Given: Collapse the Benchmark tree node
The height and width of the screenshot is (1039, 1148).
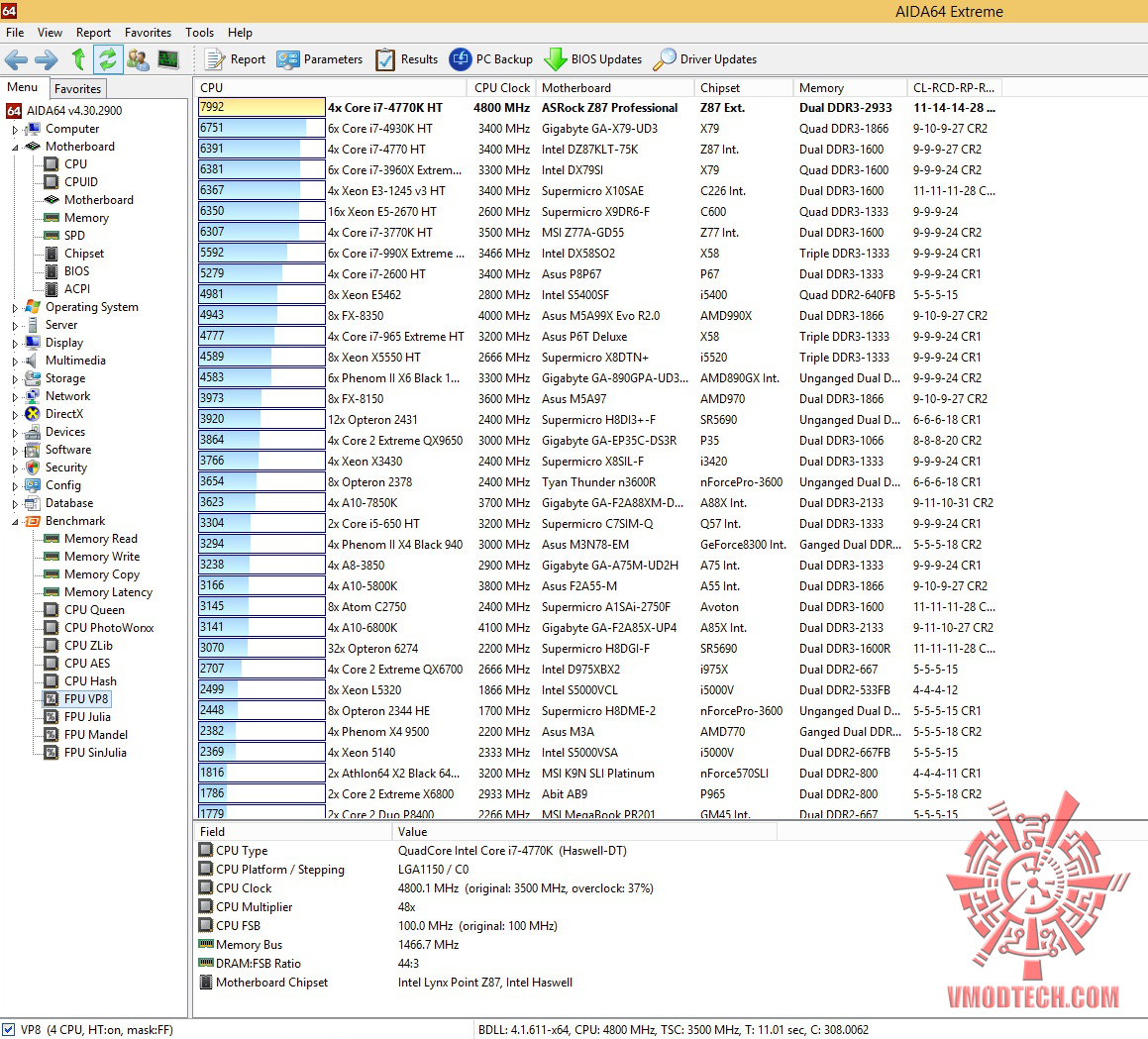Looking at the screenshot, I should click(x=15, y=521).
